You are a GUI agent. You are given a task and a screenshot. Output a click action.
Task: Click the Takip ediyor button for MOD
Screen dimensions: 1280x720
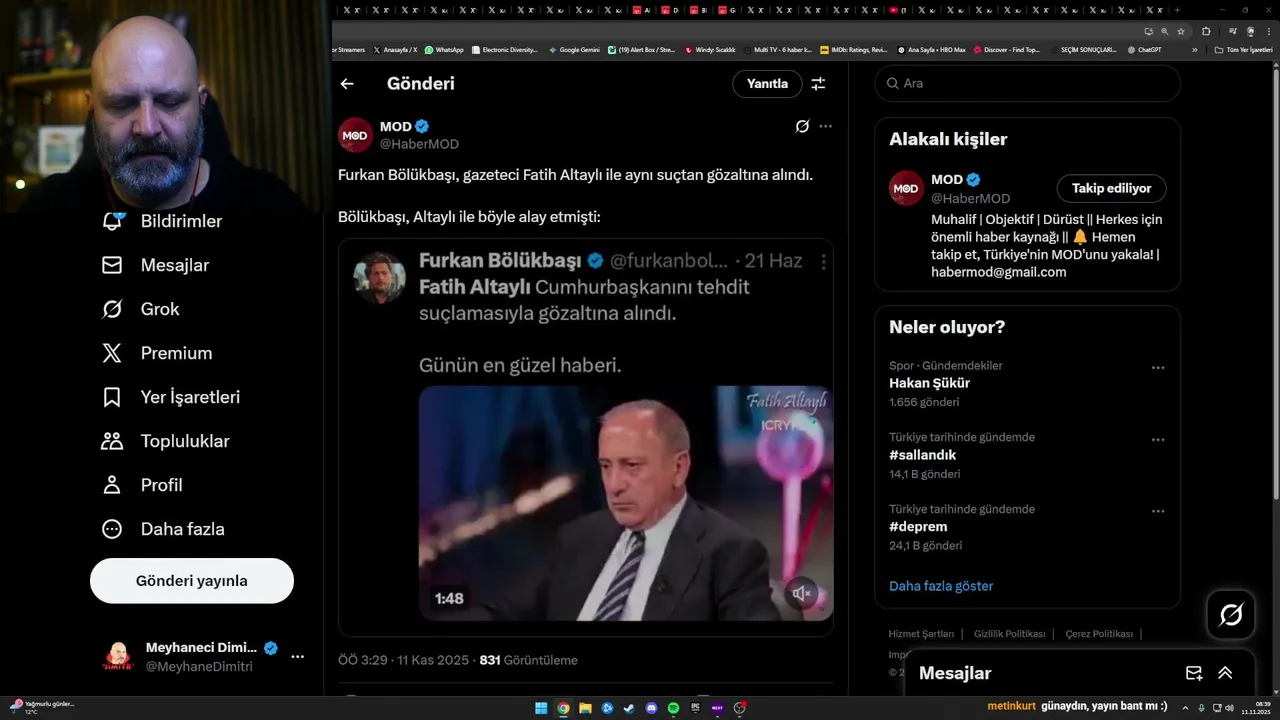pyautogui.click(x=1111, y=188)
